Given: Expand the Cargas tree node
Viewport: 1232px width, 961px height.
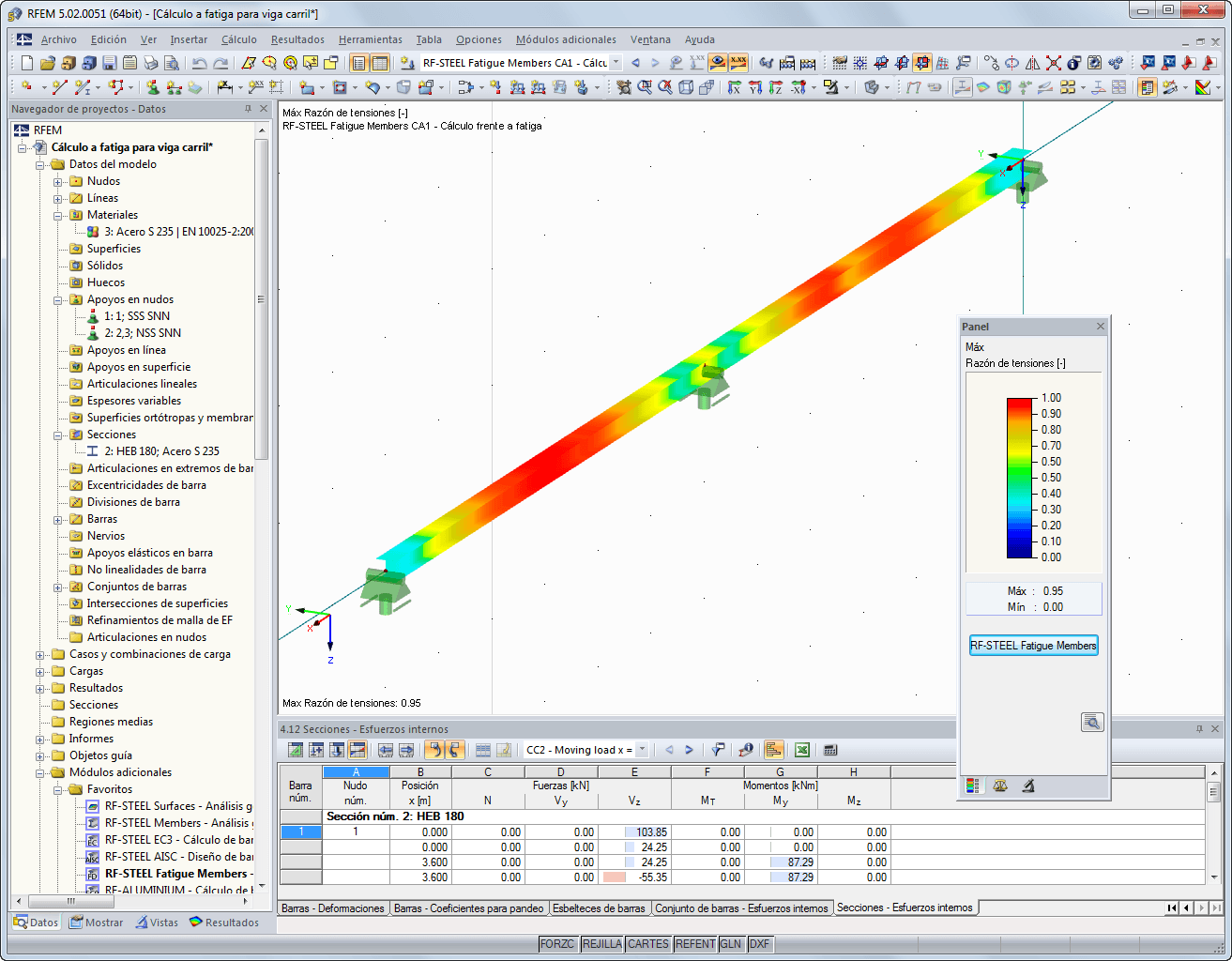Looking at the screenshot, I should [x=40, y=671].
